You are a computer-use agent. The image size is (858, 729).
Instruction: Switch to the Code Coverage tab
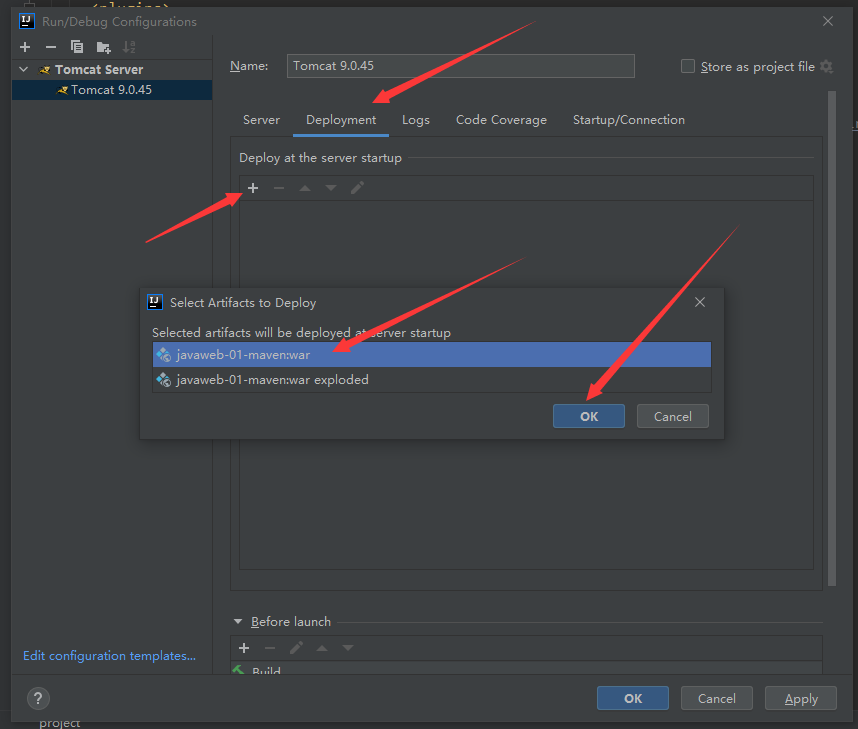[x=501, y=120]
